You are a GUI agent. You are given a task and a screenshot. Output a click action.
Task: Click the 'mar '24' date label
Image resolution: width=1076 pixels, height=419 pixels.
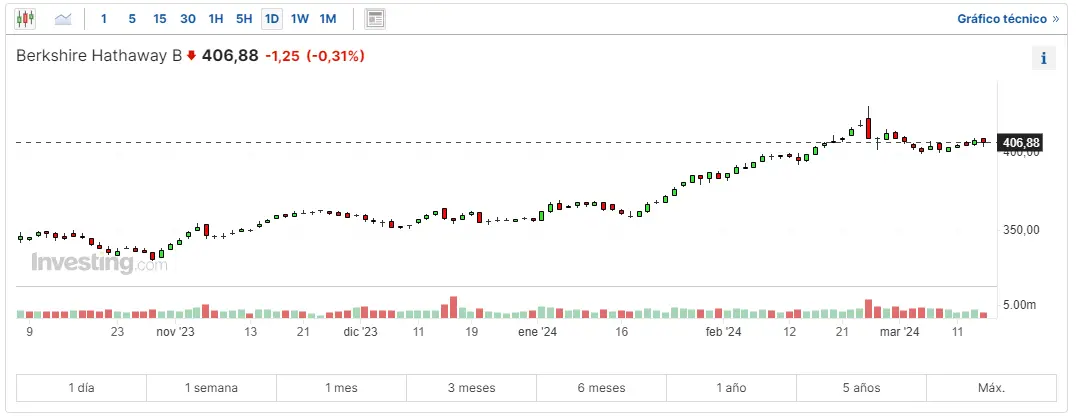[x=900, y=332]
